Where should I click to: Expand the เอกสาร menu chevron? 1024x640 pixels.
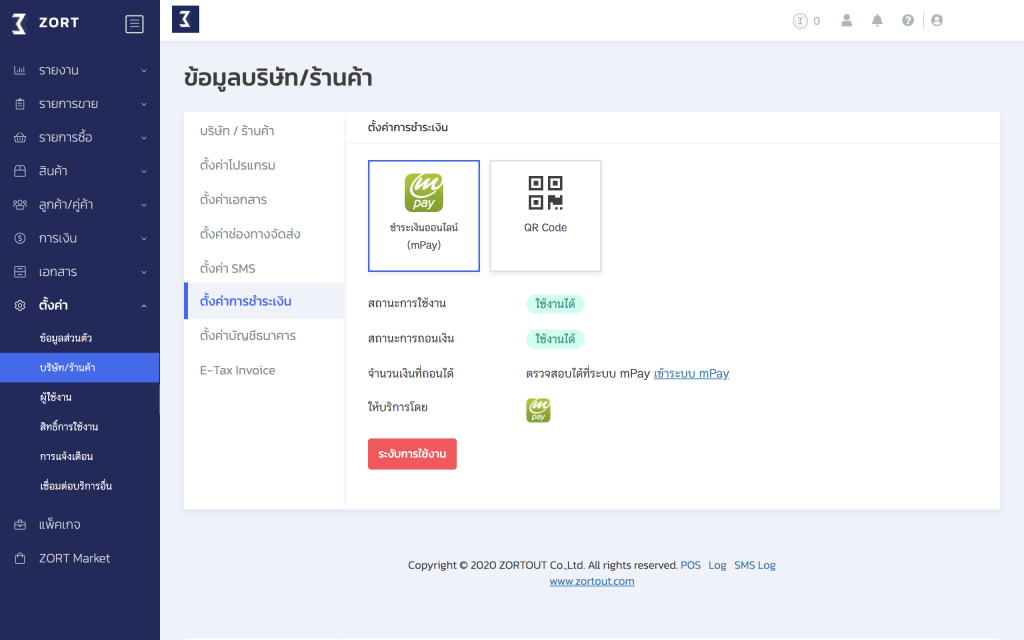[x=144, y=272]
